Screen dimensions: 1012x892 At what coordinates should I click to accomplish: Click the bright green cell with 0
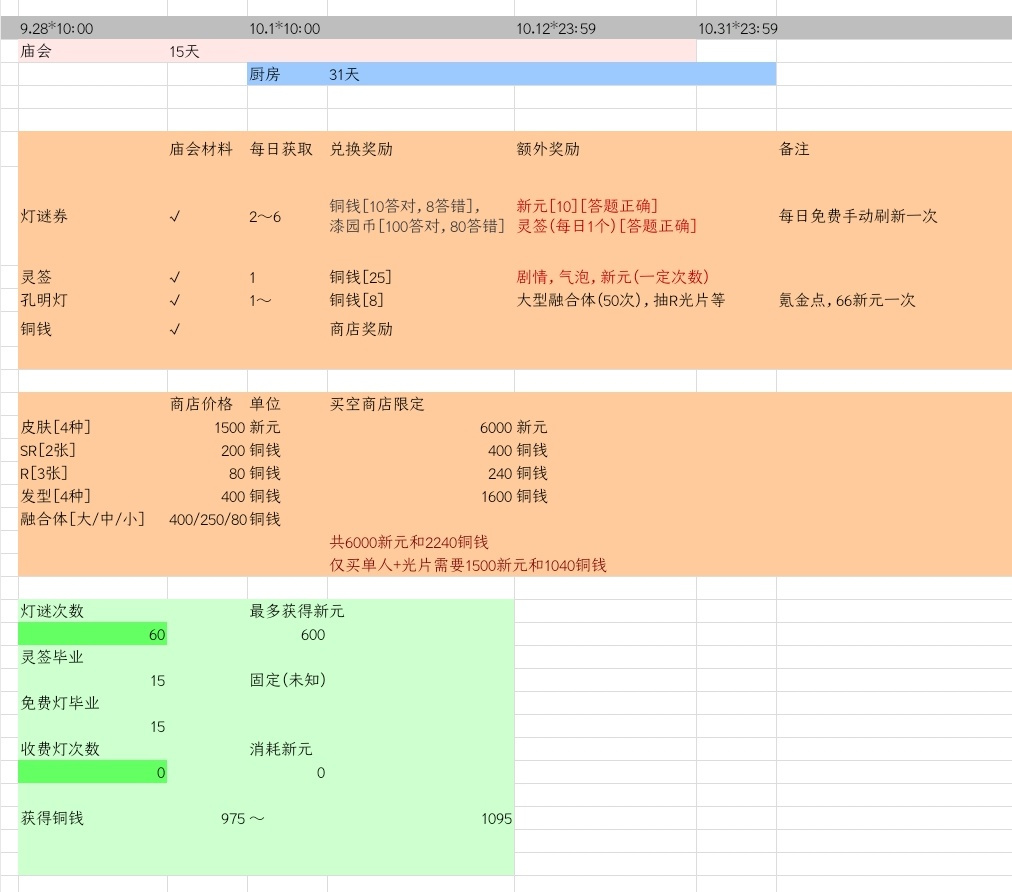point(92,773)
